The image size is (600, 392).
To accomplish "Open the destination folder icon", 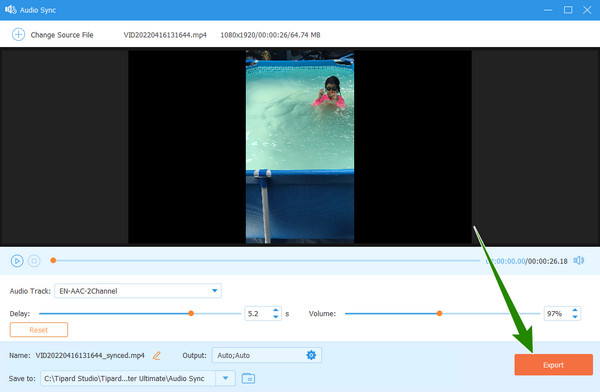I will click(248, 378).
